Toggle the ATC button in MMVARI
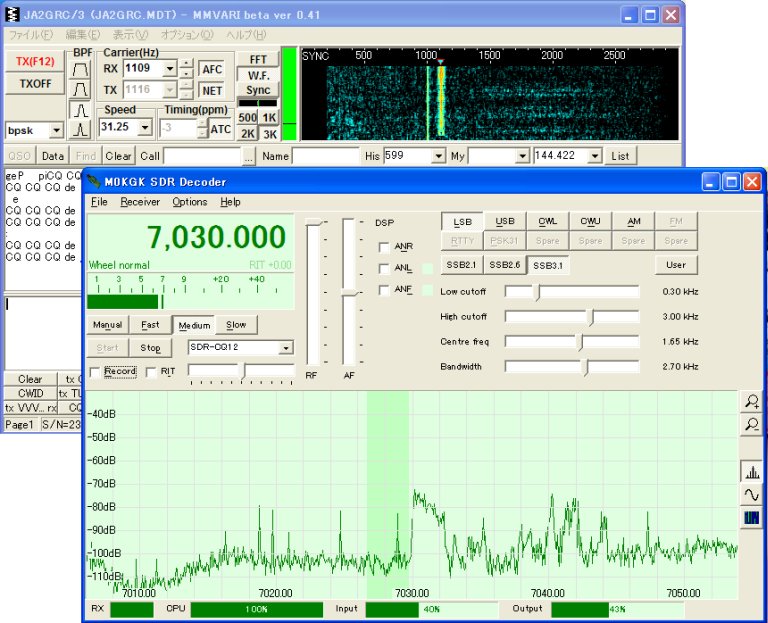The height and width of the screenshot is (623, 768). (x=220, y=129)
